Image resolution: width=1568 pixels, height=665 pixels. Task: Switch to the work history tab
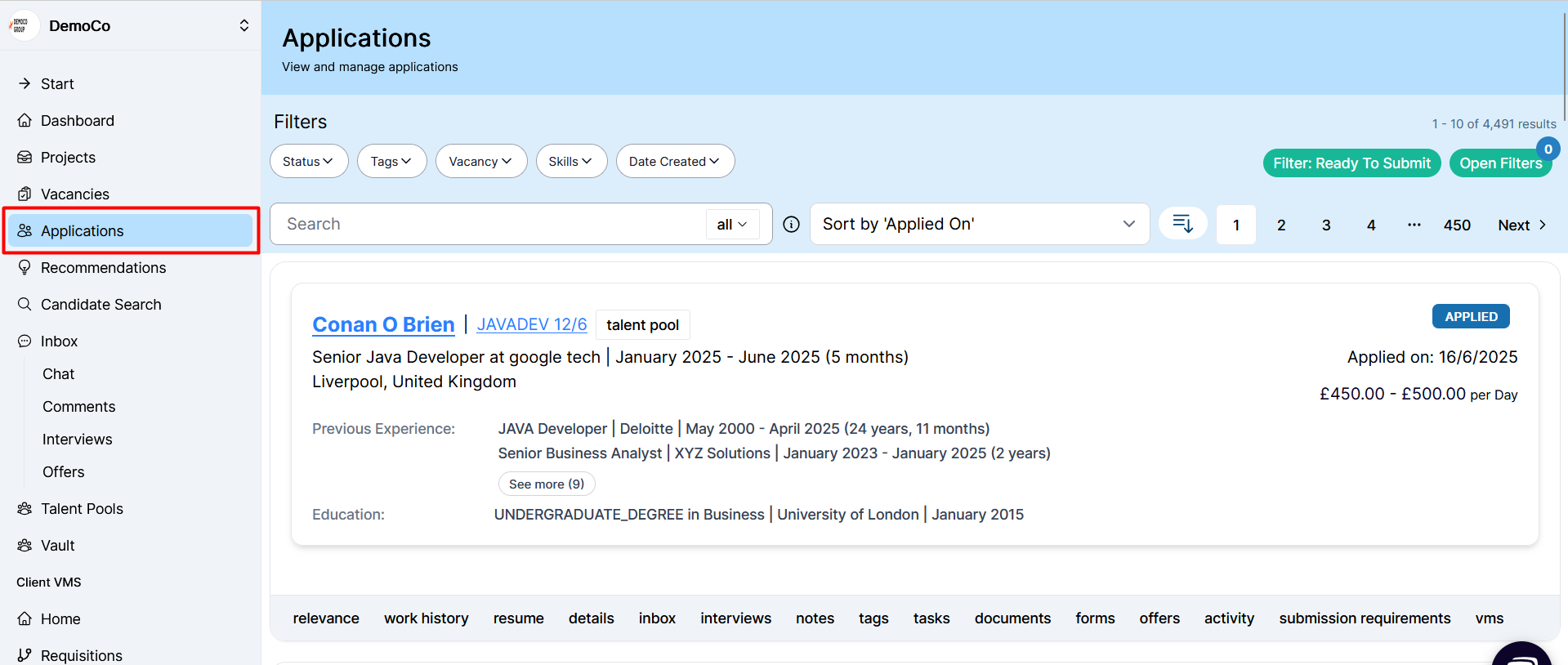point(427,618)
